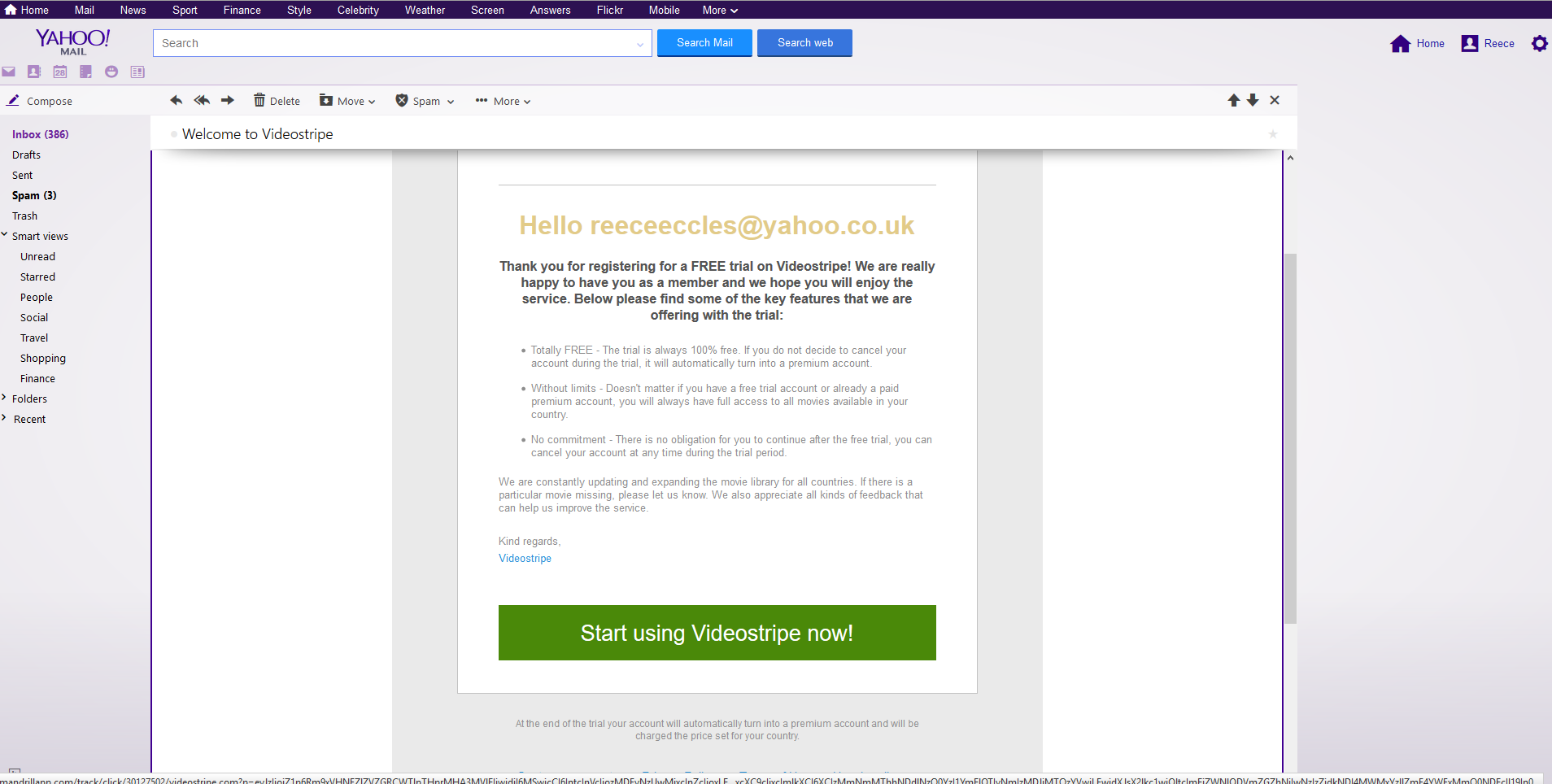The height and width of the screenshot is (784, 1552).
Task: Open Finance in the top navigation bar
Action: [242, 10]
